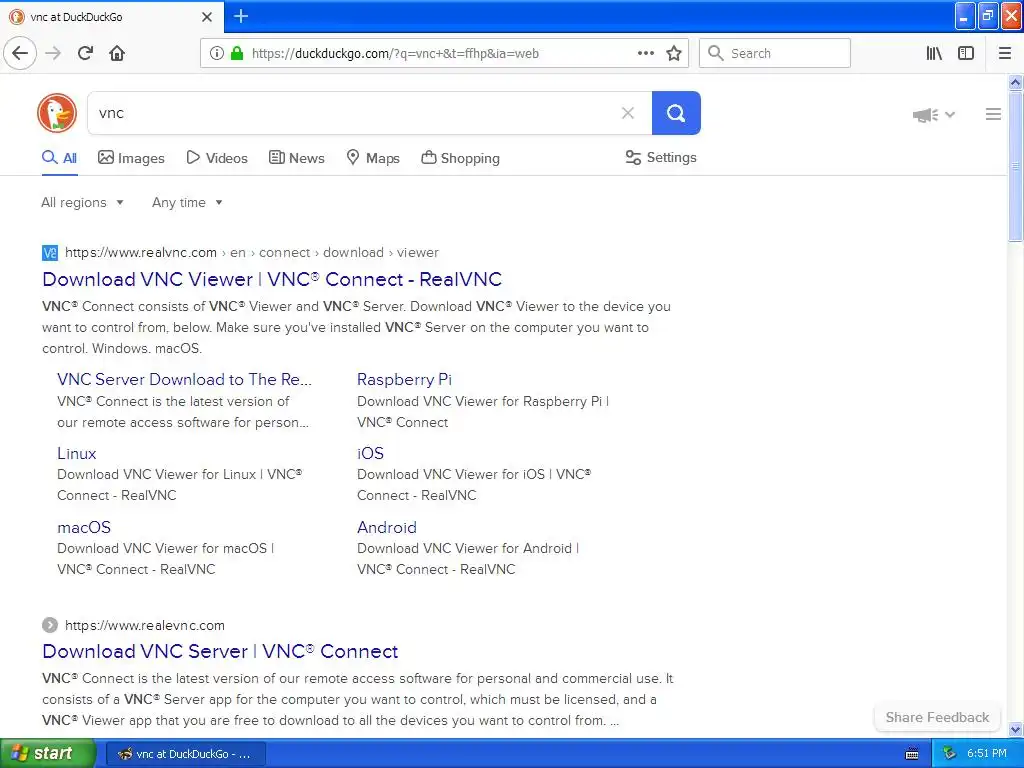Screen dimensions: 1024x768
Task: Open Download VNC Viewer RealVNC result
Action: click(x=272, y=279)
